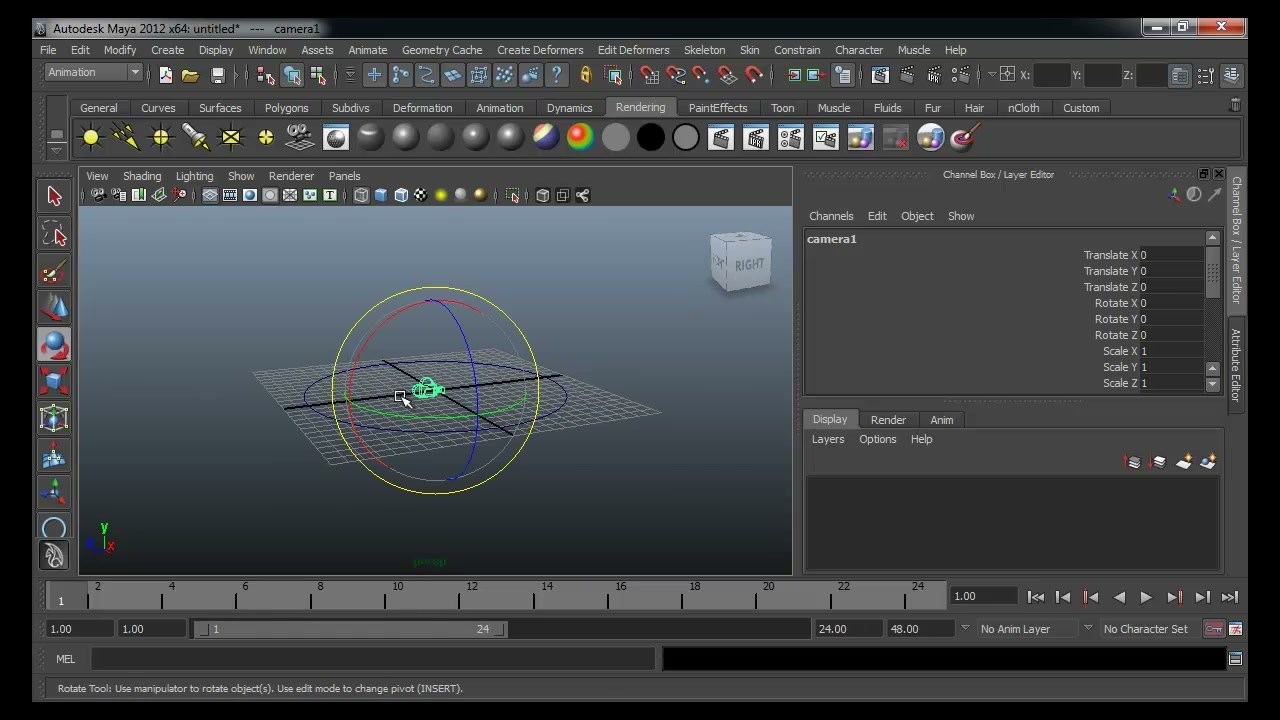Choose the Lasso selection tool
This screenshot has height=720, width=1280.
pyautogui.click(x=54, y=234)
